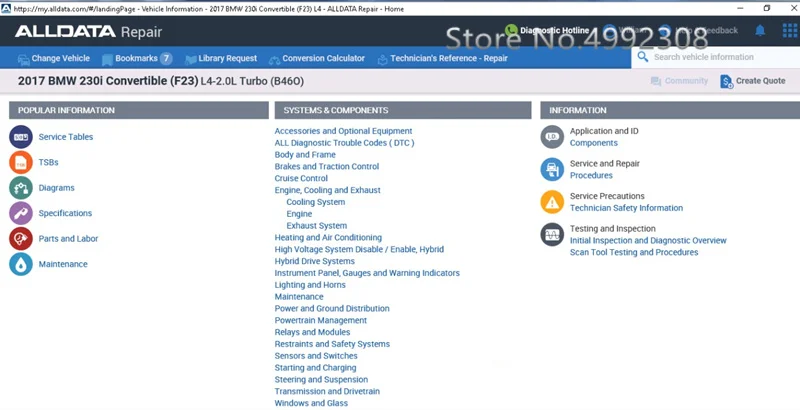Click the orange TSBs icon
800x410 pixels.
[x=21, y=162]
